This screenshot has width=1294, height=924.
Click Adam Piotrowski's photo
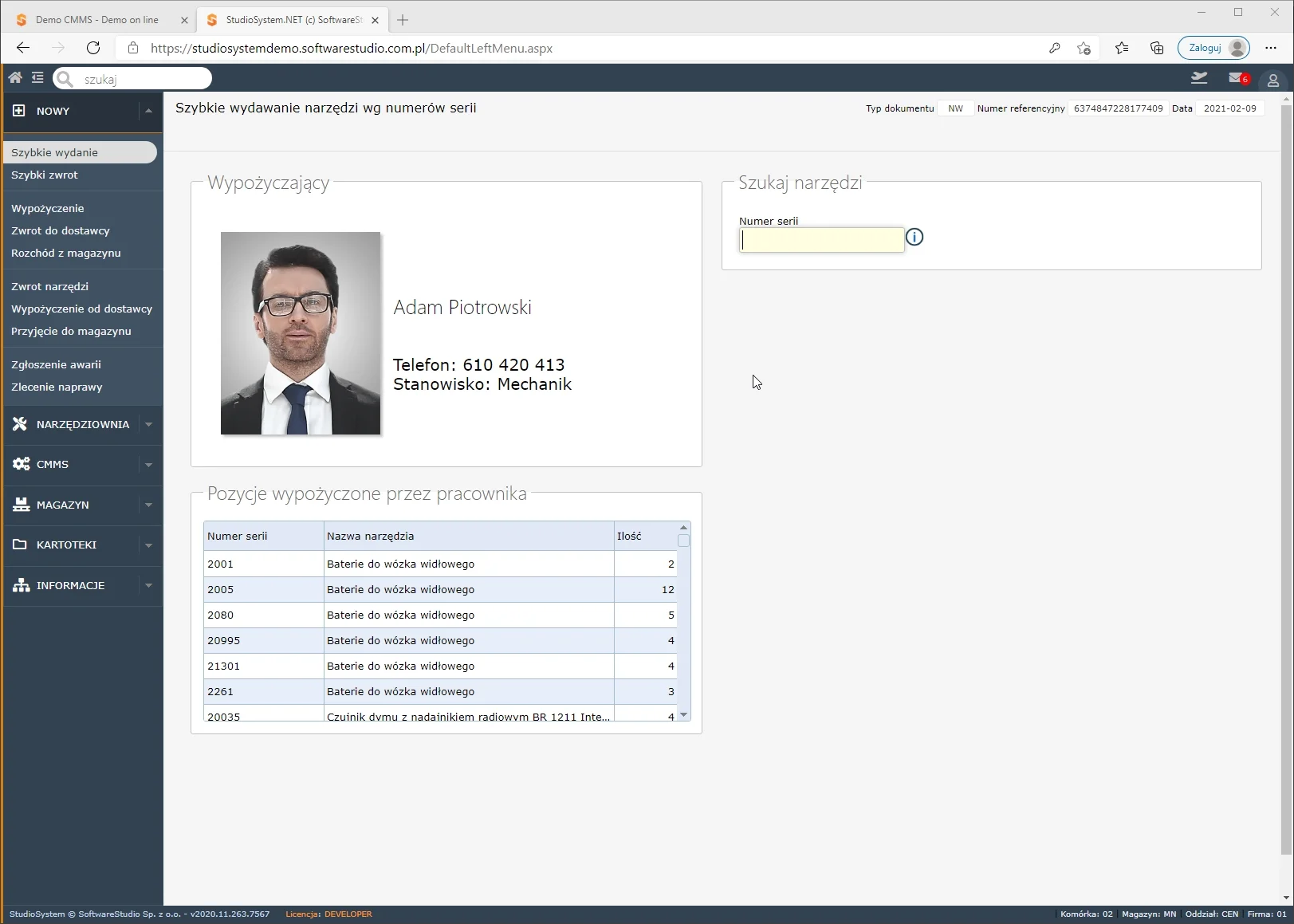click(301, 333)
